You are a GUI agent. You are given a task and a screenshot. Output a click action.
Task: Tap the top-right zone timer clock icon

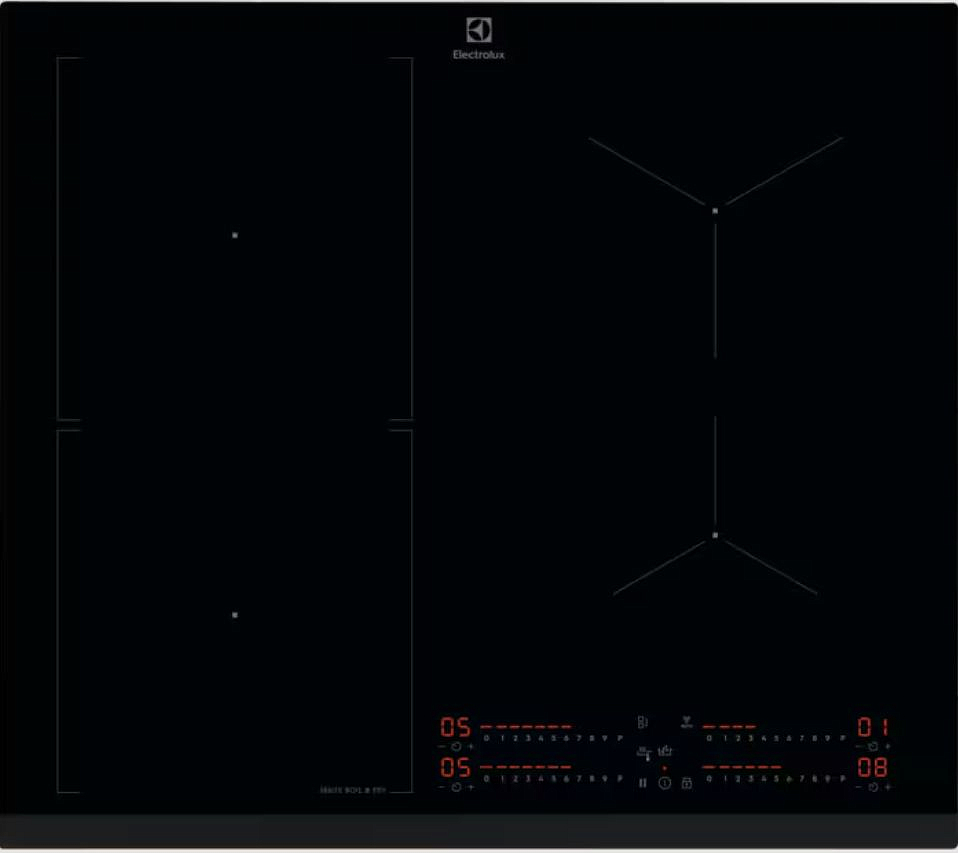pyautogui.click(x=872, y=745)
